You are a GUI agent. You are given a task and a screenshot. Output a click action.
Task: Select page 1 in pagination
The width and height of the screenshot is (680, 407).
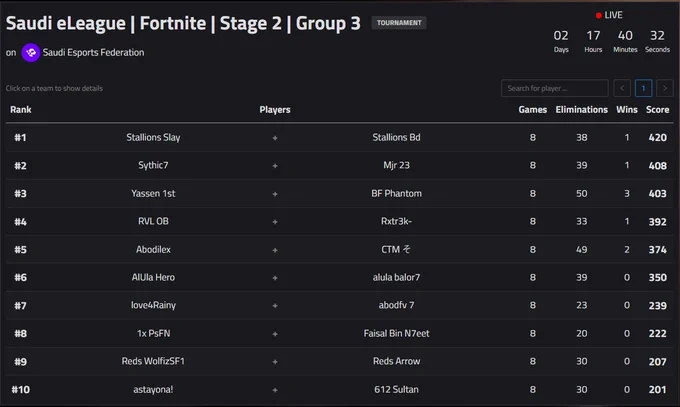[x=643, y=88]
